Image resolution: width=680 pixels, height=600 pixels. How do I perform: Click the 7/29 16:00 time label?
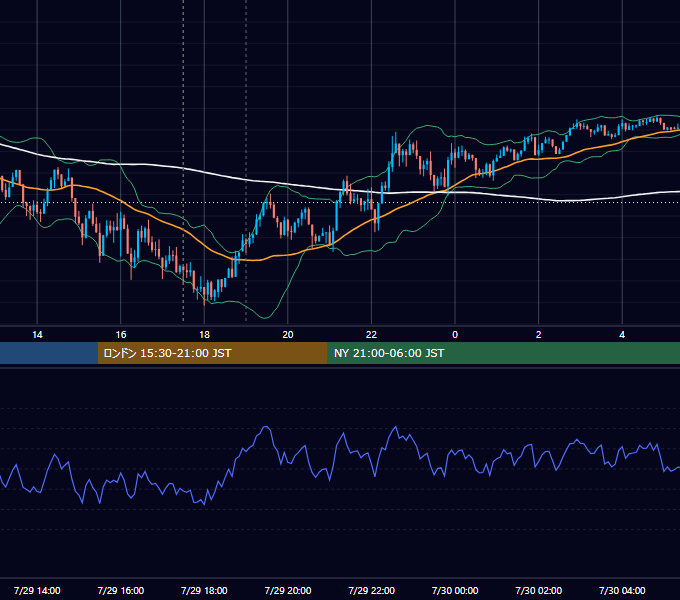pos(121,590)
